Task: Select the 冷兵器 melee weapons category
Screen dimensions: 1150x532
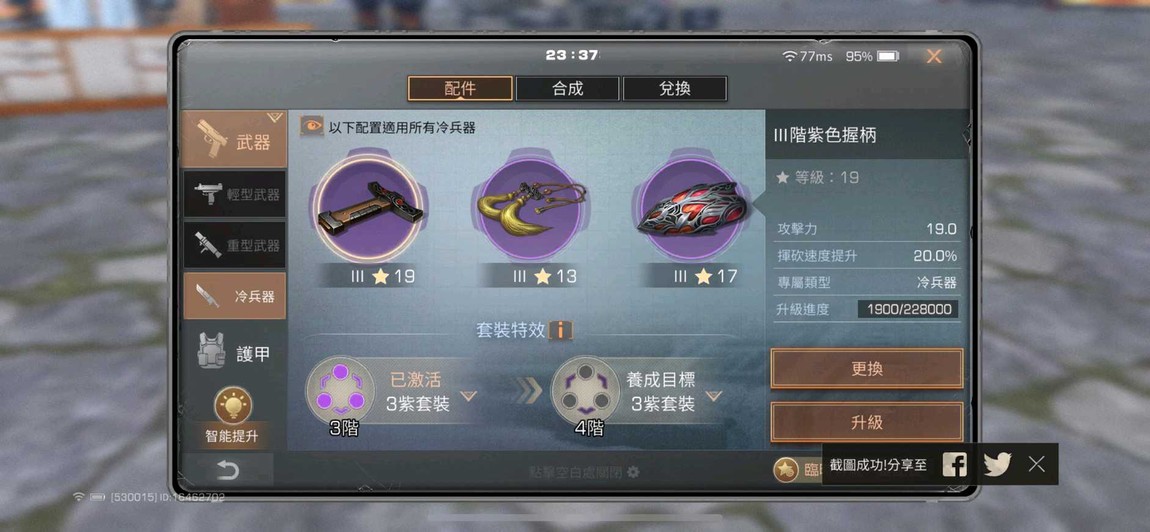Action: [x=235, y=296]
